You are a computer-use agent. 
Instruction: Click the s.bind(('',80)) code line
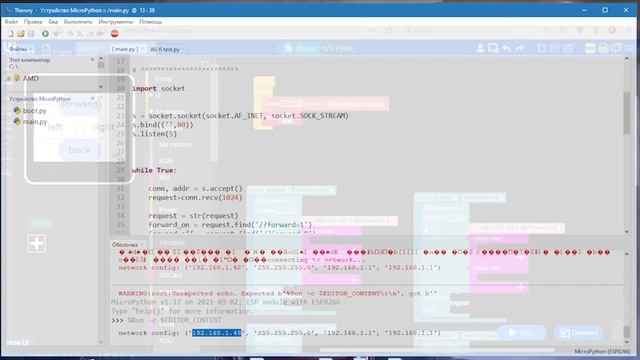[163, 125]
